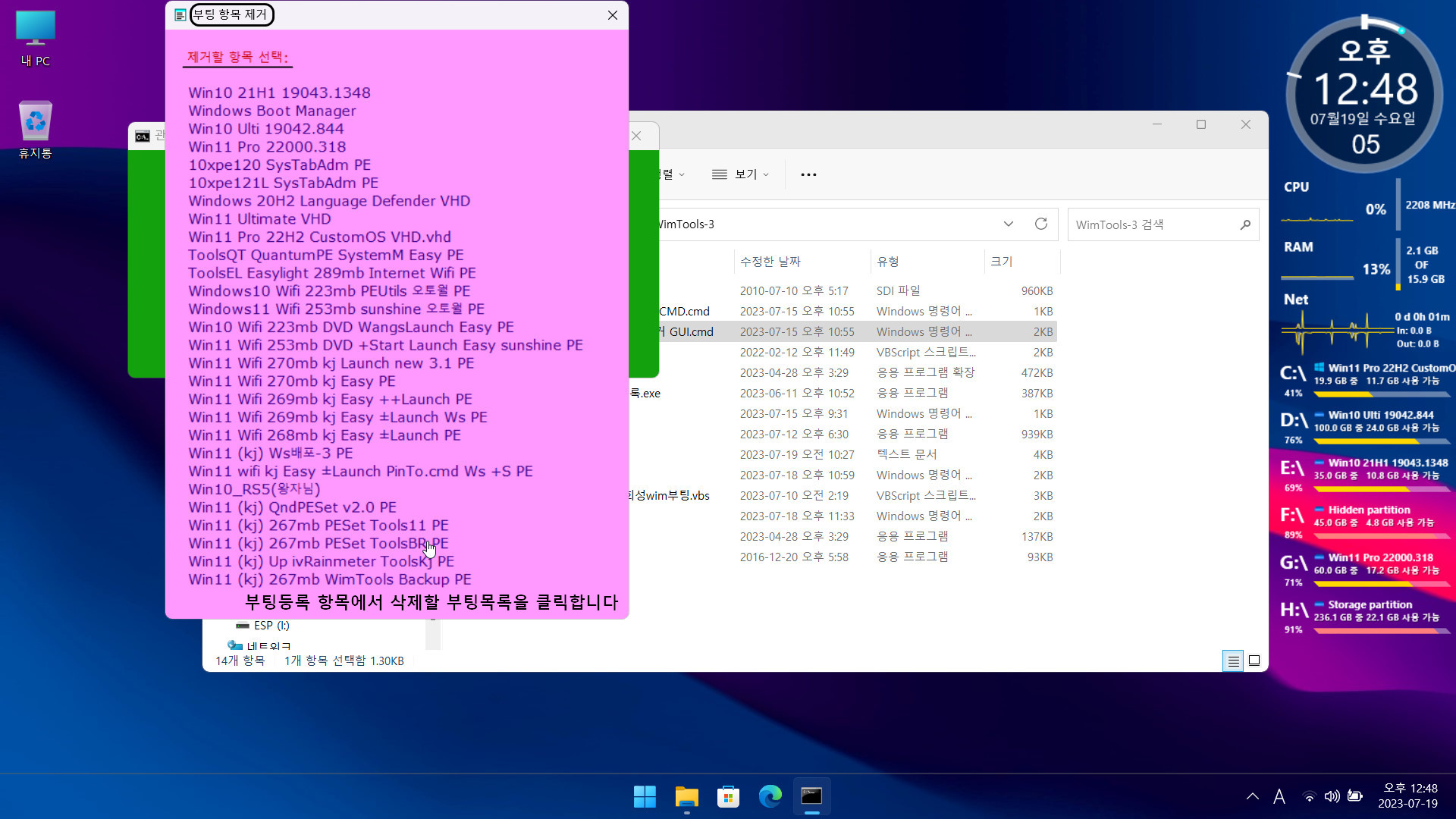The height and width of the screenshot is (819, 1456).
Task: Select ToolsQT QuantumPE SystemM Easy PE entry
Action: coord(325,255)
